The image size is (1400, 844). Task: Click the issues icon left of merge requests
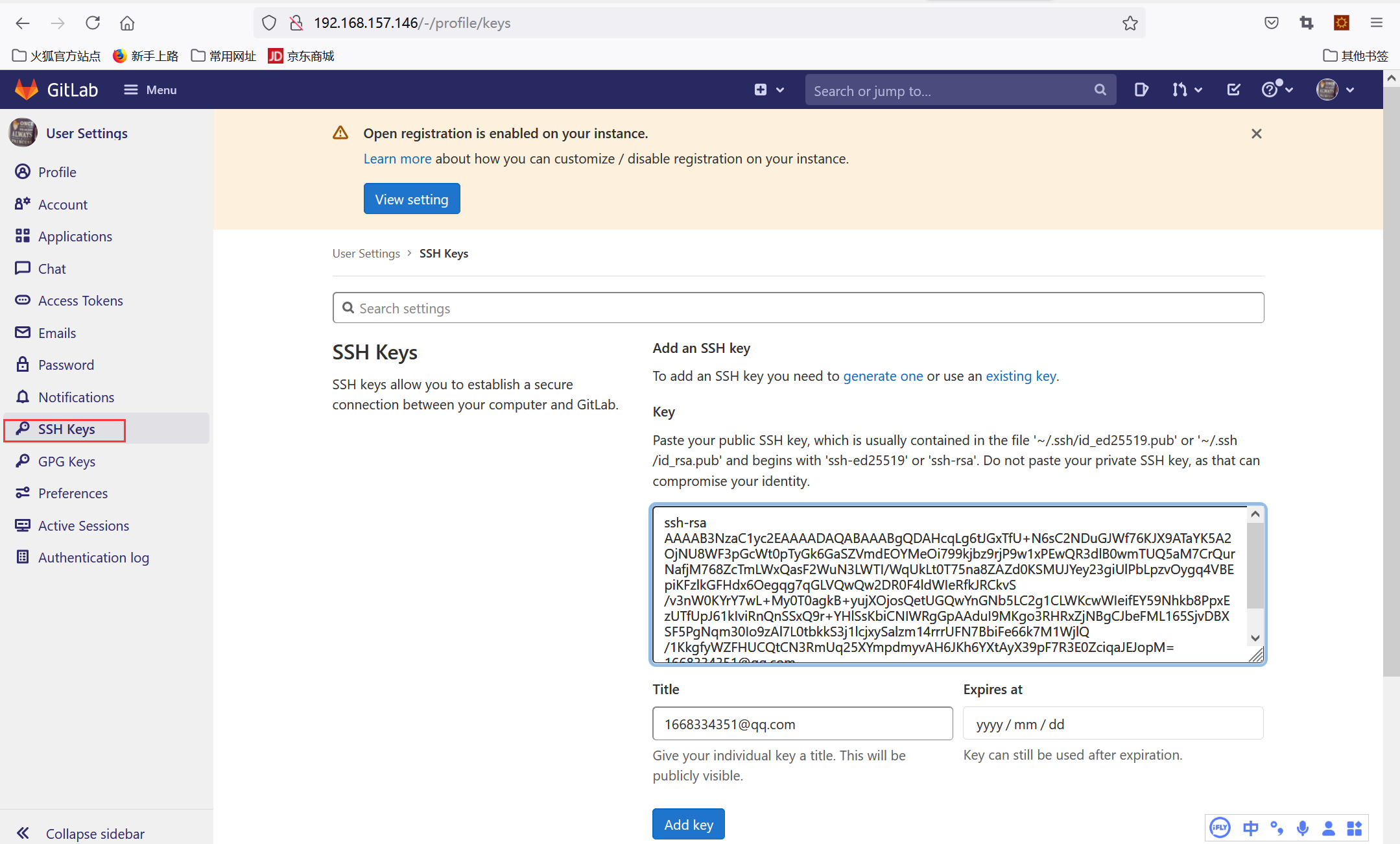click(1141, 90)
